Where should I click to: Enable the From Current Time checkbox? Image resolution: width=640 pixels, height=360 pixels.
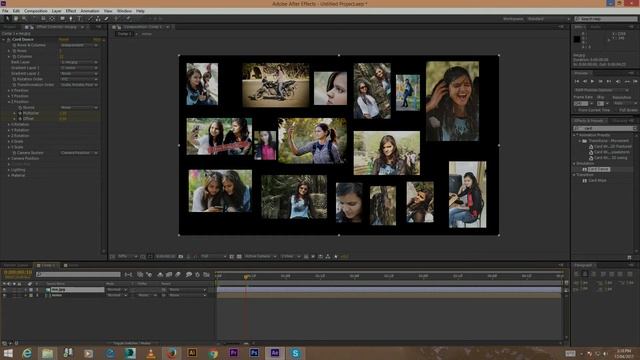(576, 110)
